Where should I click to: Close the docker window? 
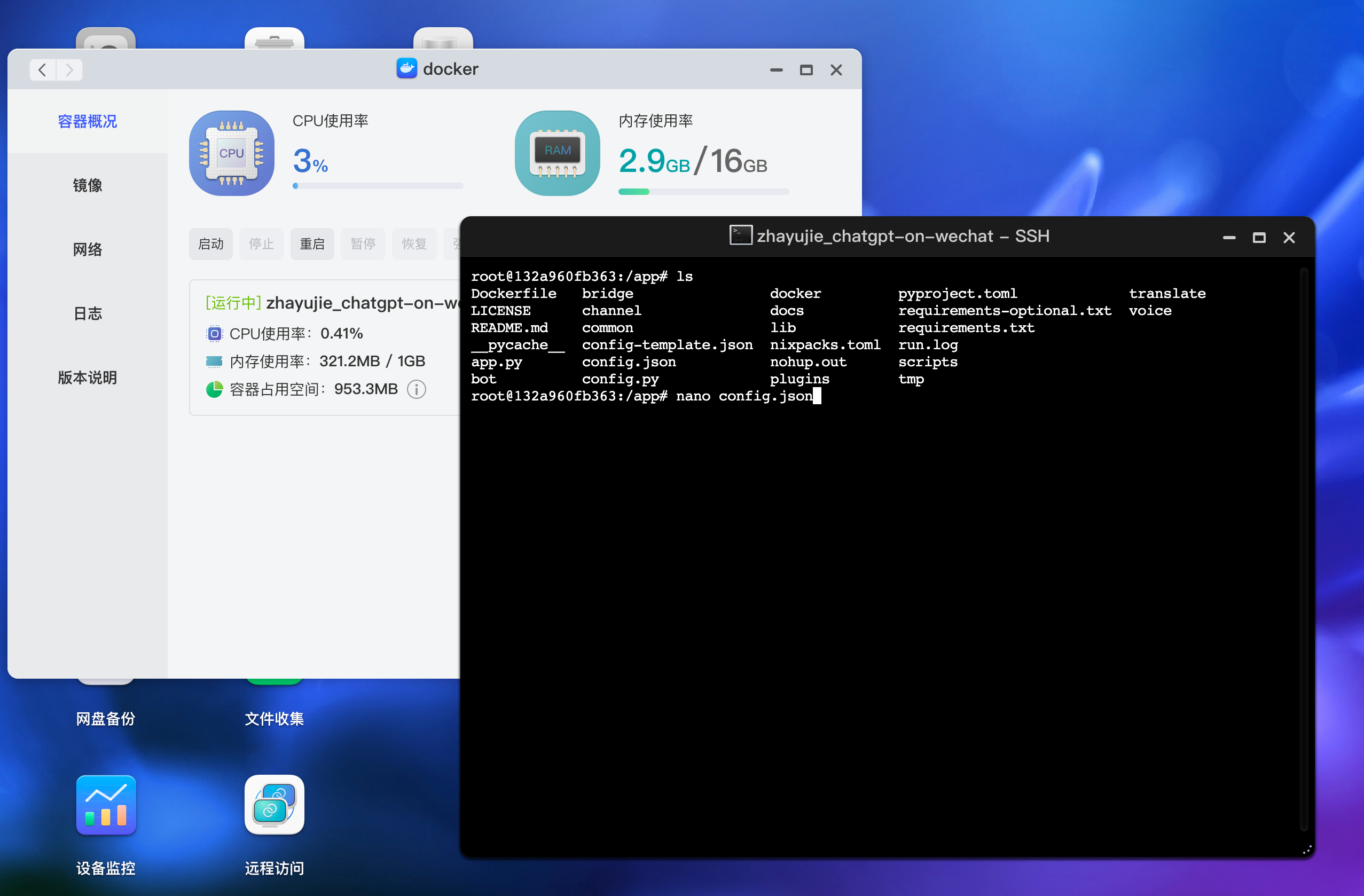(836, 70)
